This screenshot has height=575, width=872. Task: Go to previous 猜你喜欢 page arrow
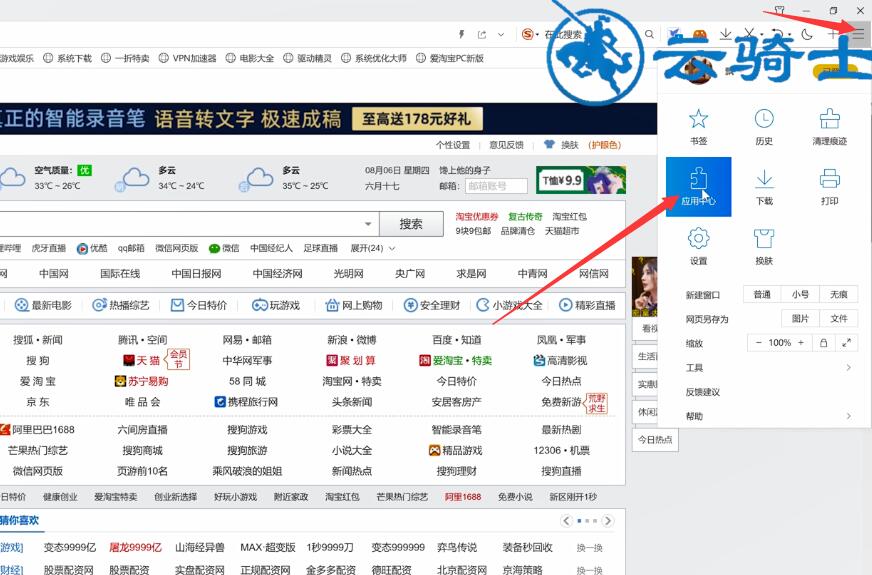(x=566, y=521)
